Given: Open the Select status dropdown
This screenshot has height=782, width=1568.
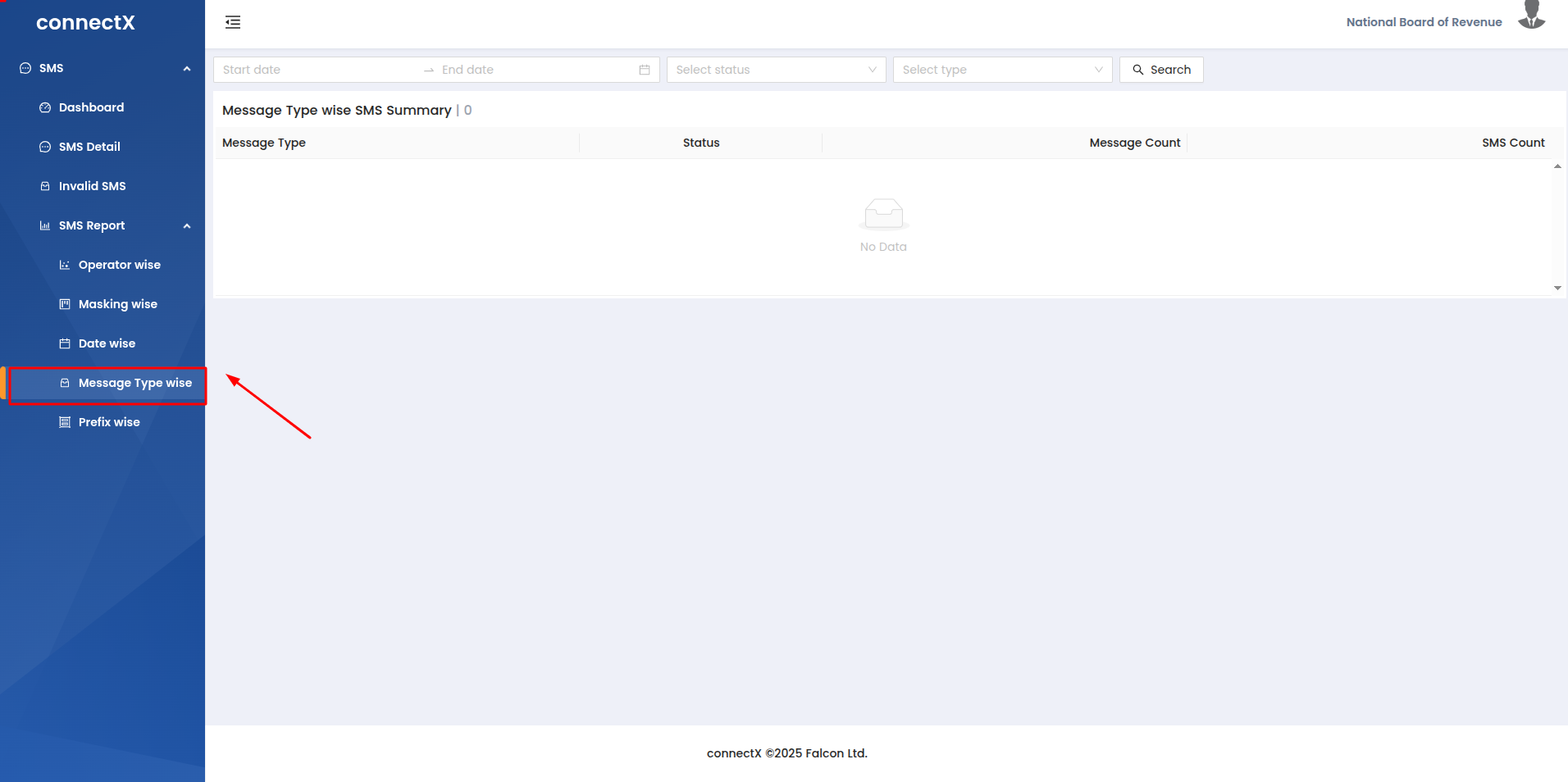Looking at the screenshot, I should pyautogui.click(x=775, y=70).
